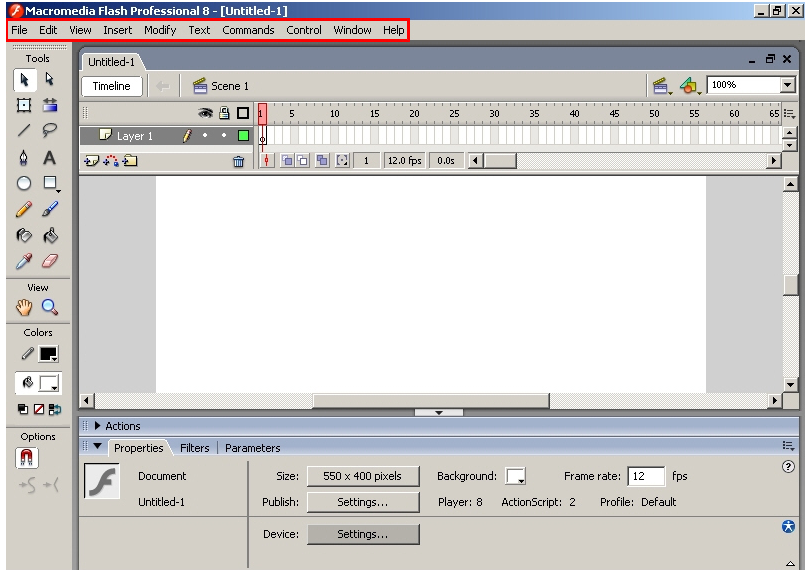Open the Properties panel options menu
This screenshot has height=572, width=806.
pos(789,446)
